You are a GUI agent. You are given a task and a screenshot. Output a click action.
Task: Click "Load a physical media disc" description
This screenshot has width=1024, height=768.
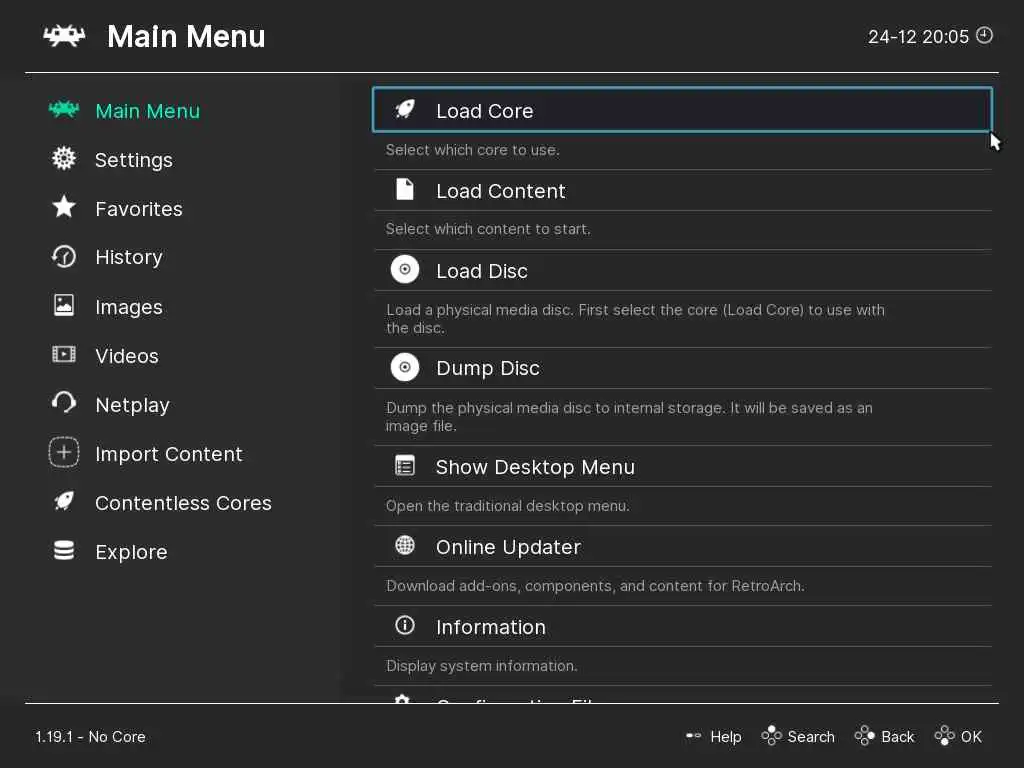point(635,319)
